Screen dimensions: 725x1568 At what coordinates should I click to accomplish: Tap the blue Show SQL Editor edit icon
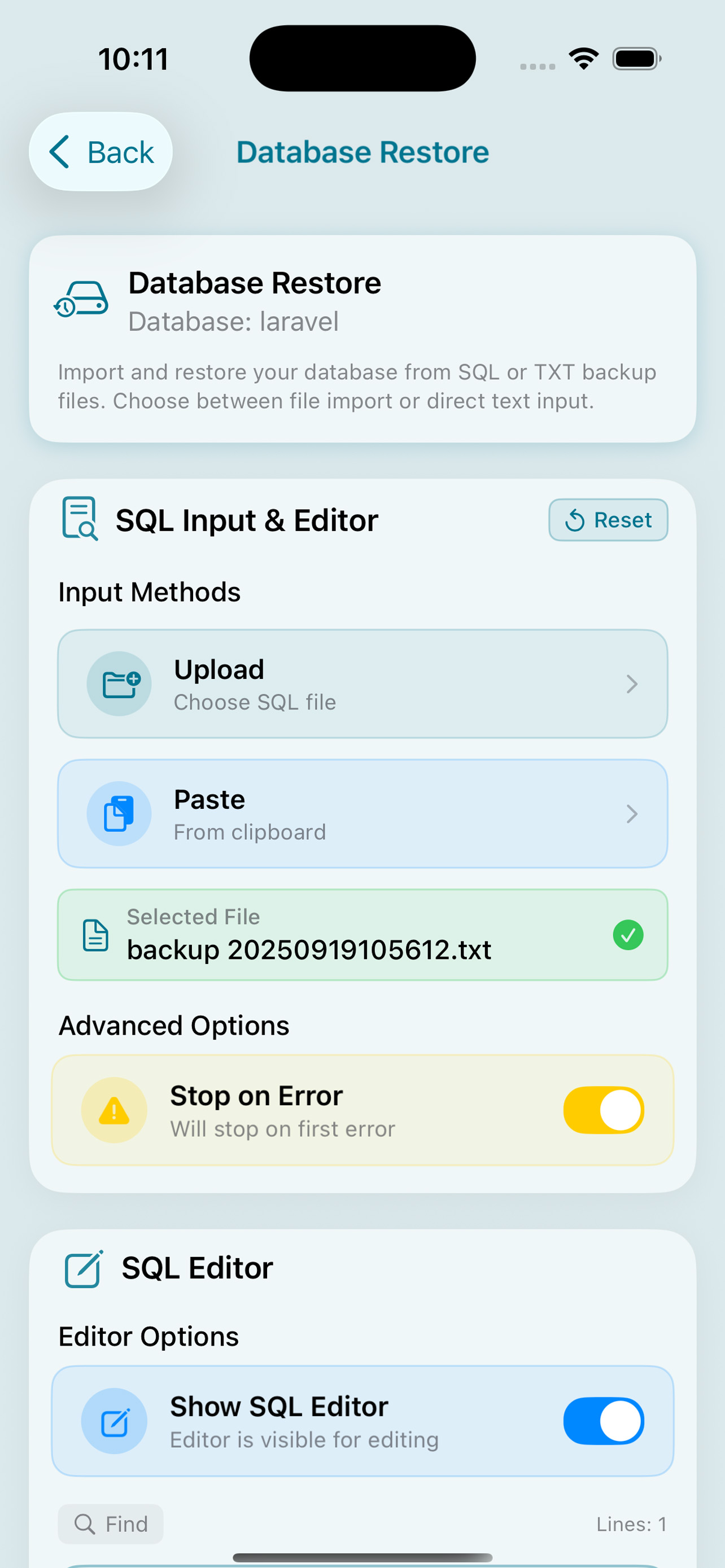pos(115,1421)
